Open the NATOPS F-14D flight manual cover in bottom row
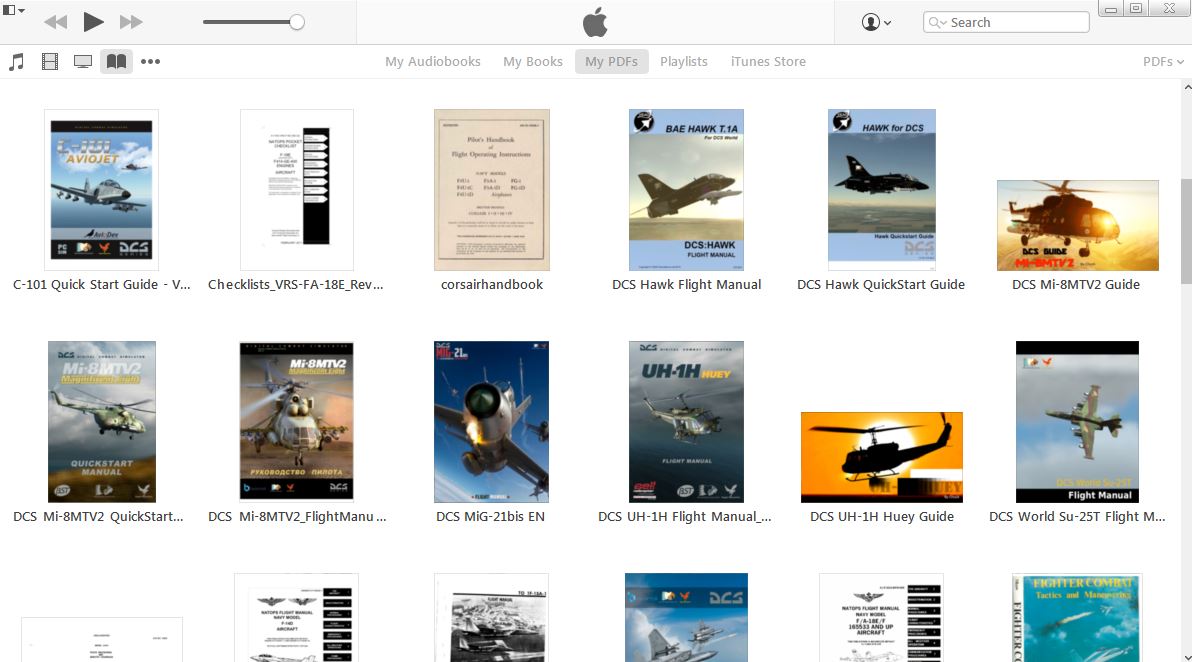The height and width of the screenshot is (662, 1192). point(296,617)
